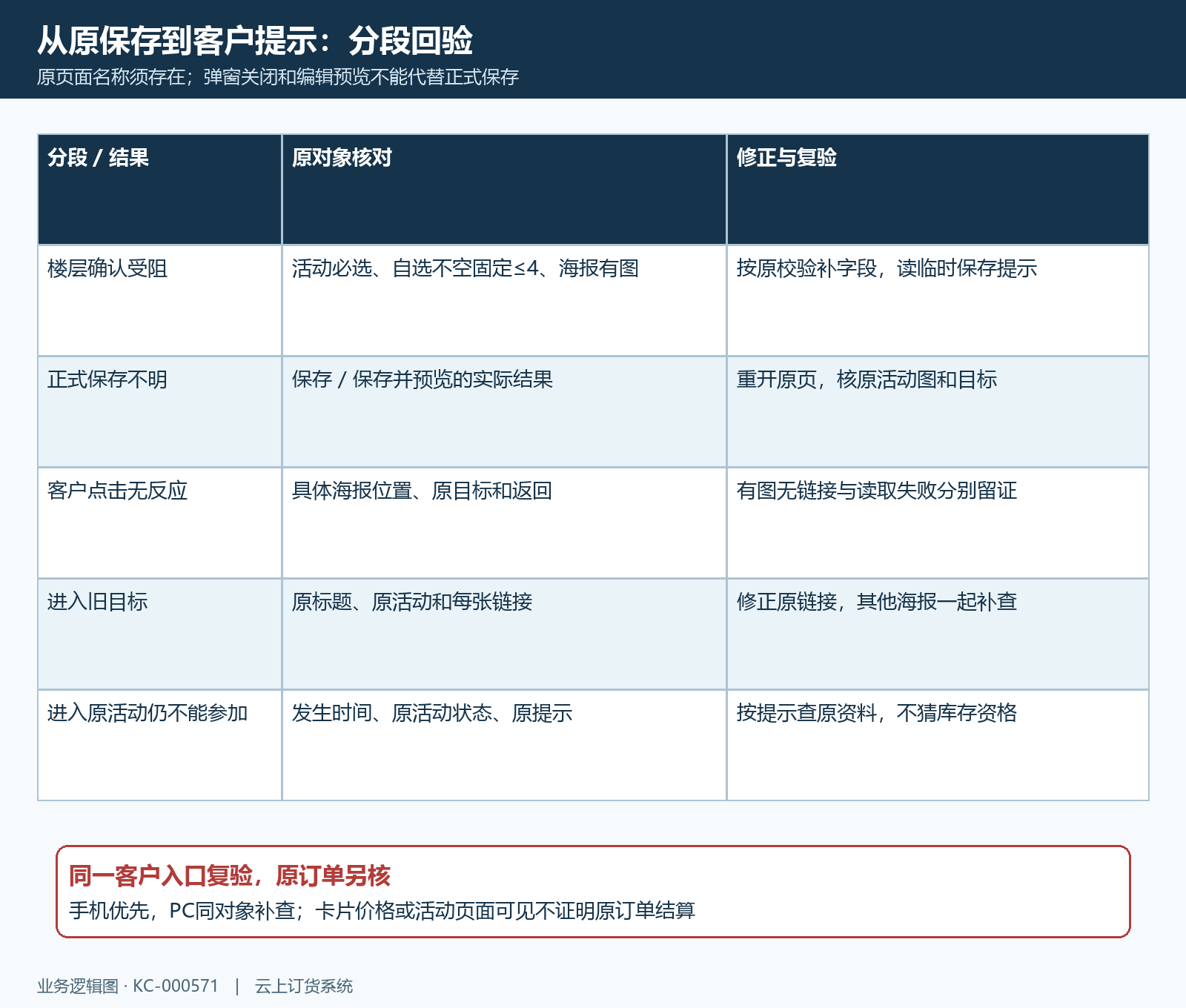This screenshot has width=1186, height=1008.
Task: Select cell 进入原活动仍不能参加
Action: pyautogui.click(x=159, y=745)
